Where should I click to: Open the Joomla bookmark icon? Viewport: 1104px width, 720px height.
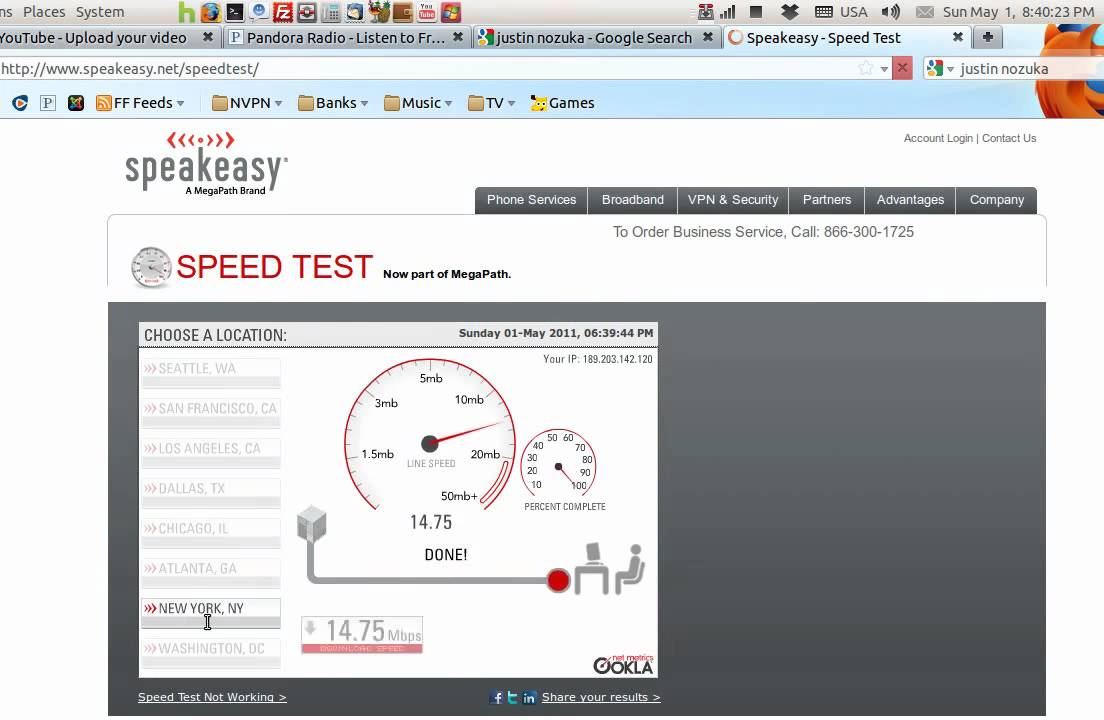(x=76, y=103)
